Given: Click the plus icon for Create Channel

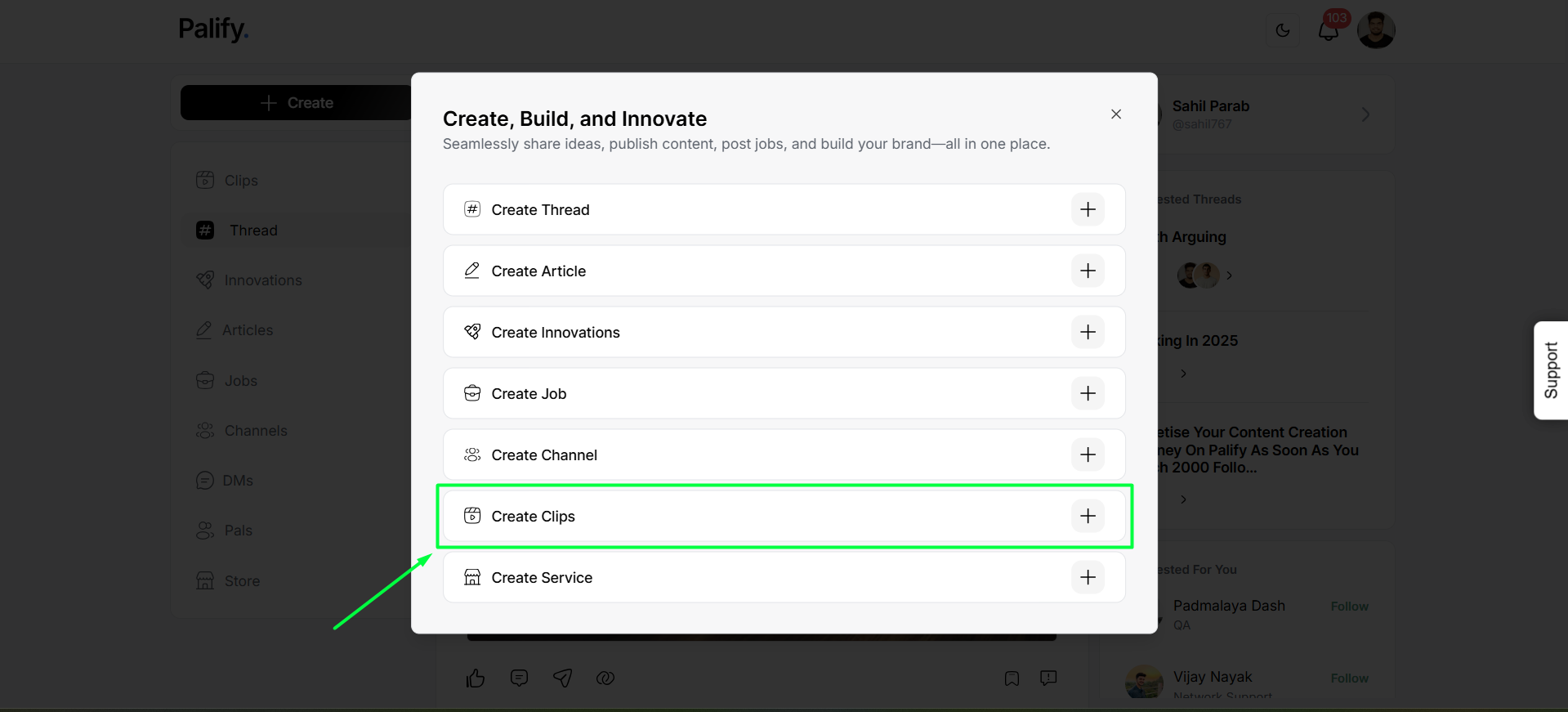Looking at the screenshot, I should pos(1088,455).
